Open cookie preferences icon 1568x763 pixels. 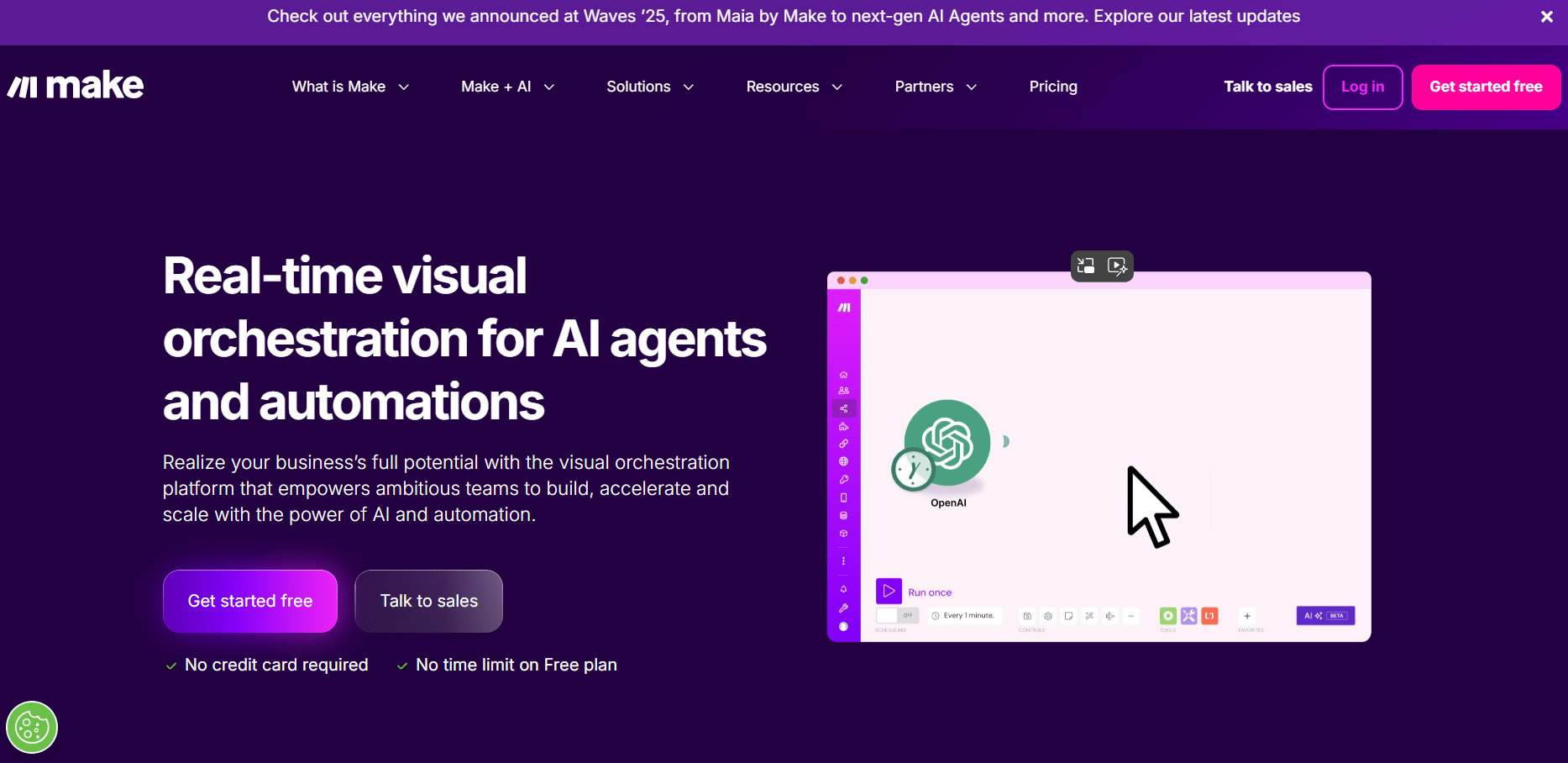coord(32,727)
